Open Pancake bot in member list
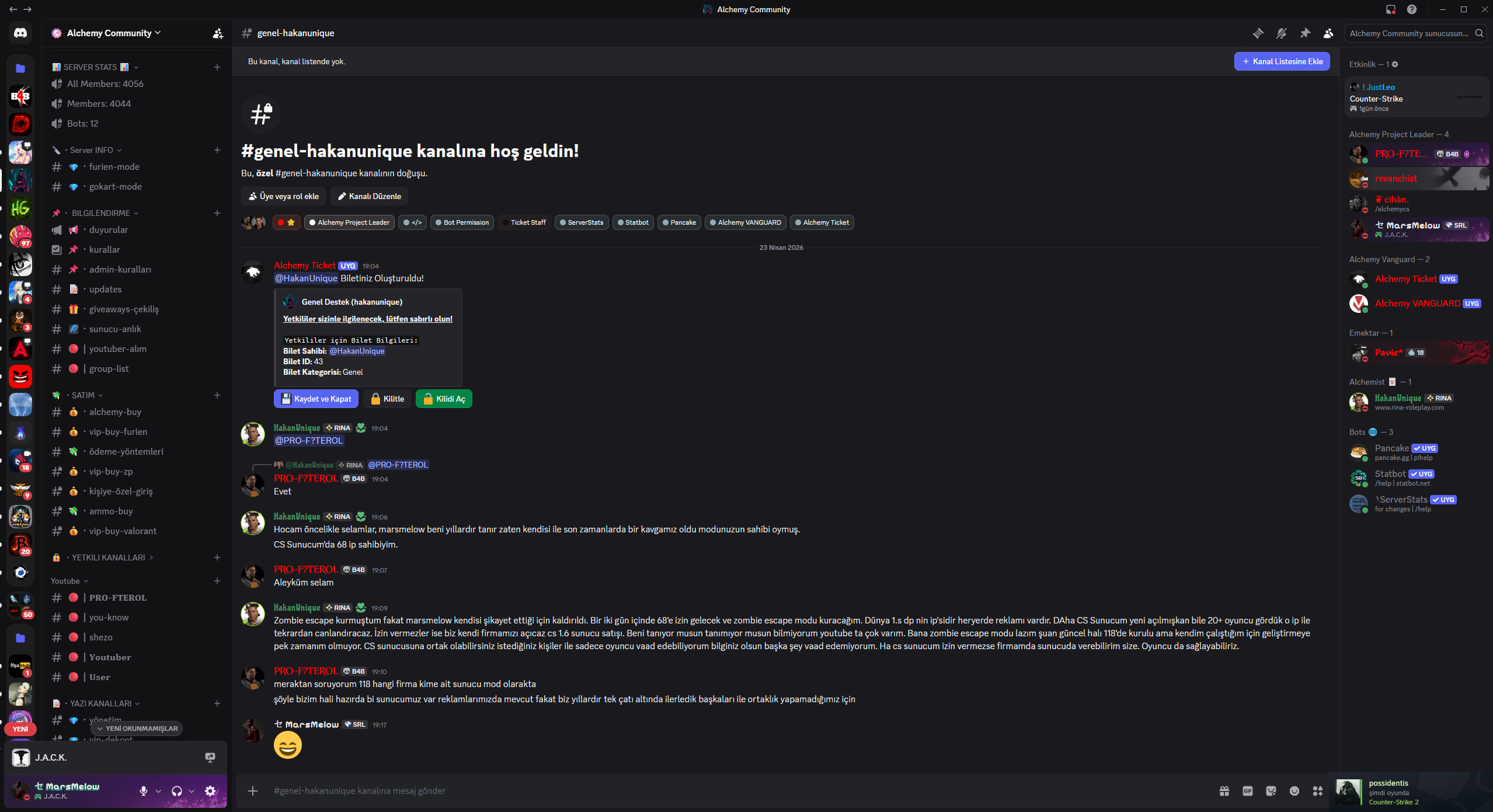Image resolution: width=1493 pixels, height=812 pixels. tap(1418, 452)
